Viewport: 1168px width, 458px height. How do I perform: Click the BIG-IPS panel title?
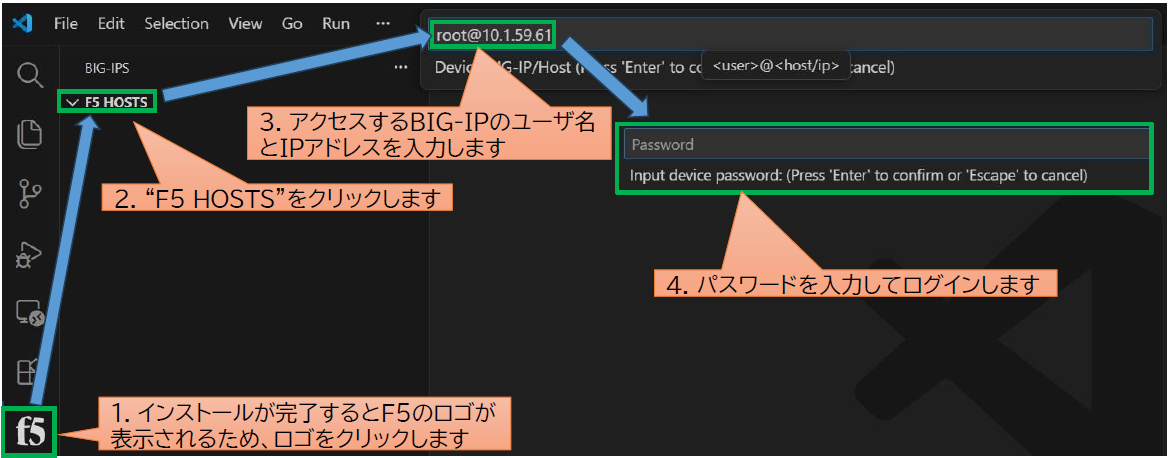tap(108, 68)
